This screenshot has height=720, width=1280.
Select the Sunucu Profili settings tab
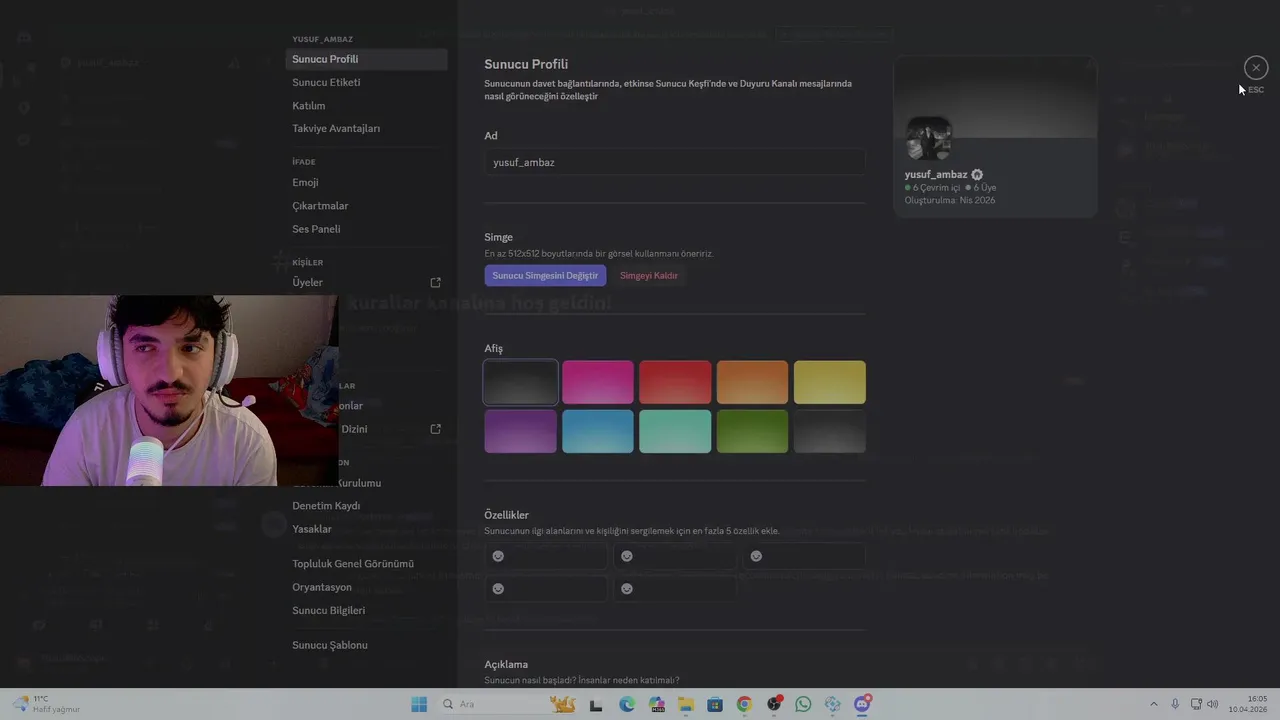click(x=366, y=59)
